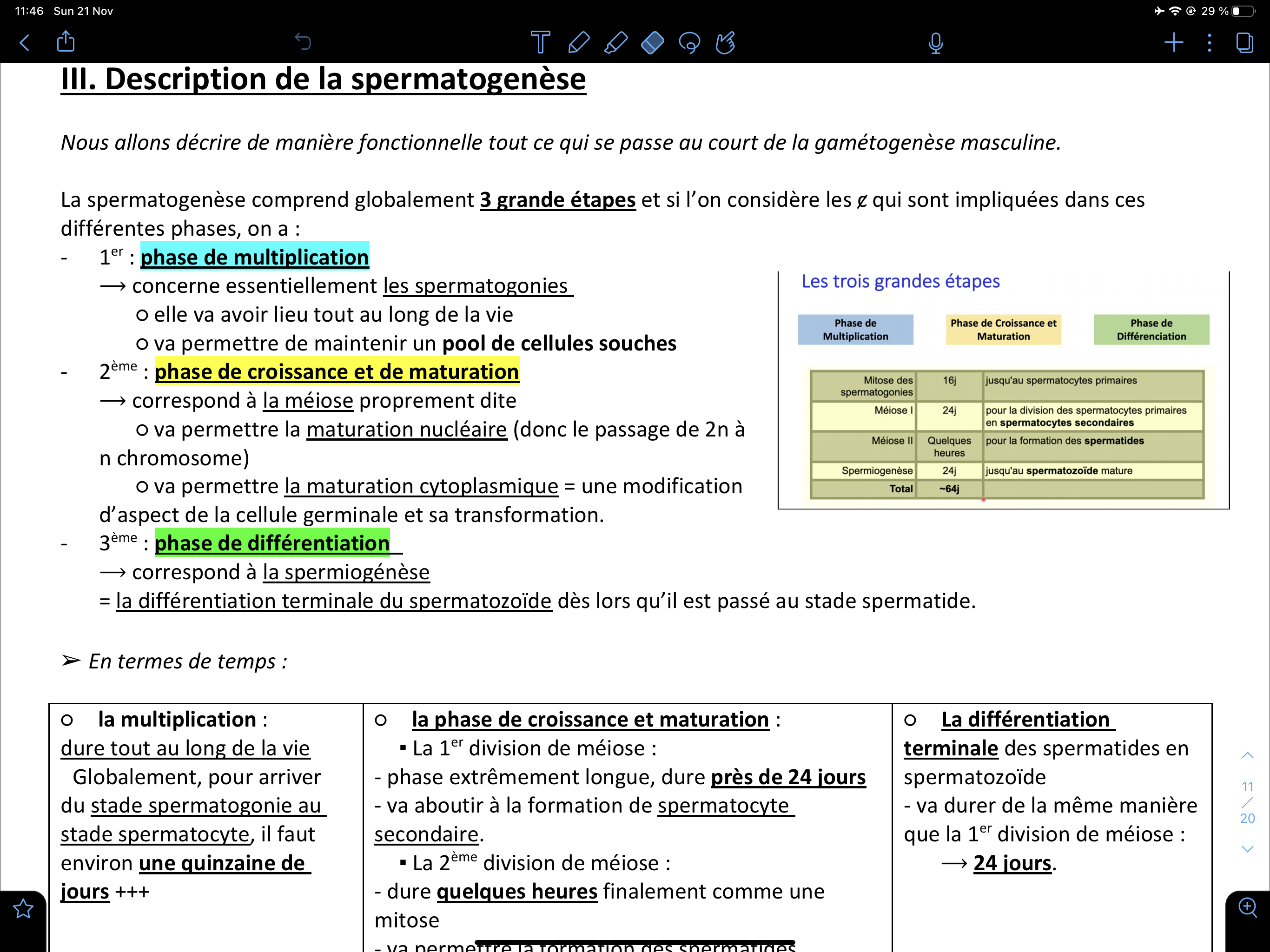This screenshot has width=1270, height=952.
Task: Go to next page with down chevron
Action: click(x=1247, y=849)
